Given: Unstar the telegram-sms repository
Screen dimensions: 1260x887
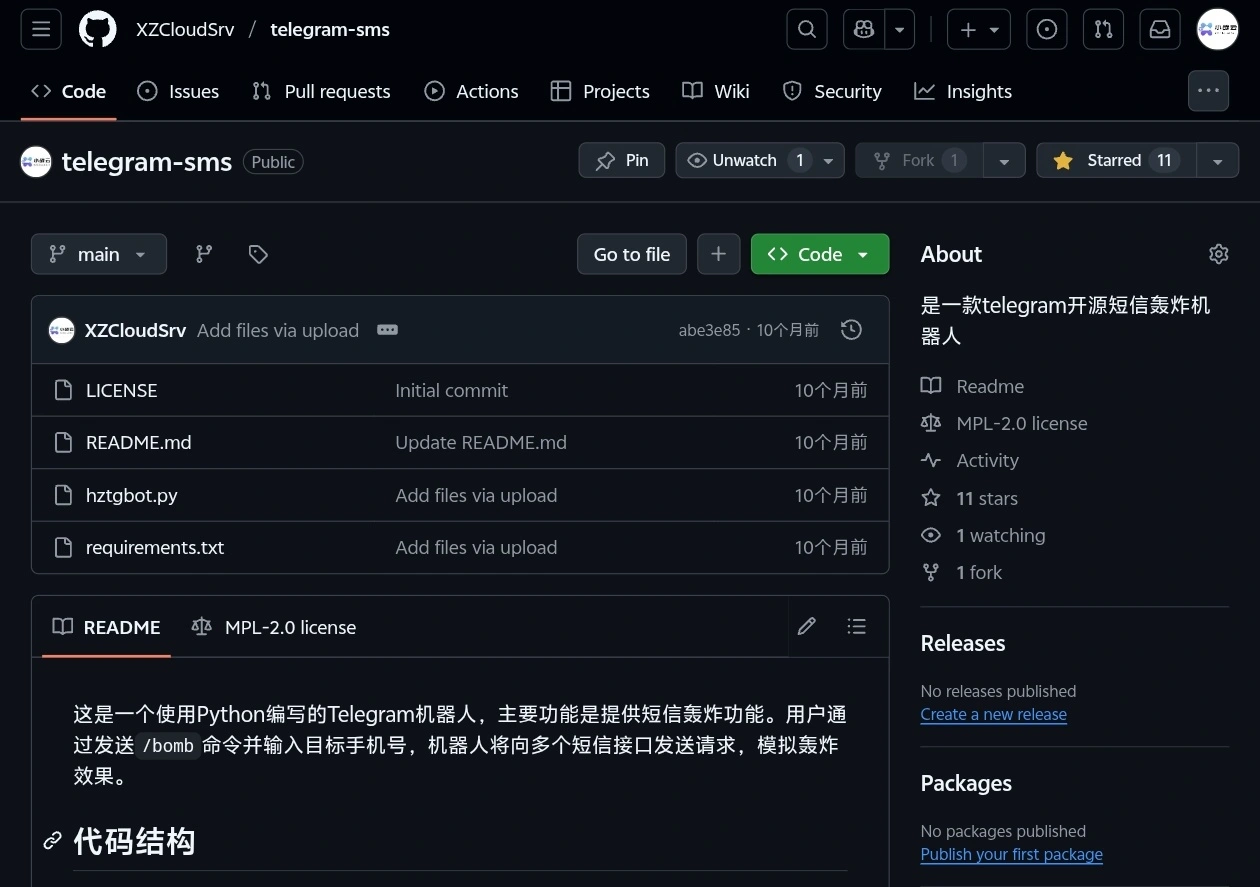Looking at the screenshot, I should 1113,160.
